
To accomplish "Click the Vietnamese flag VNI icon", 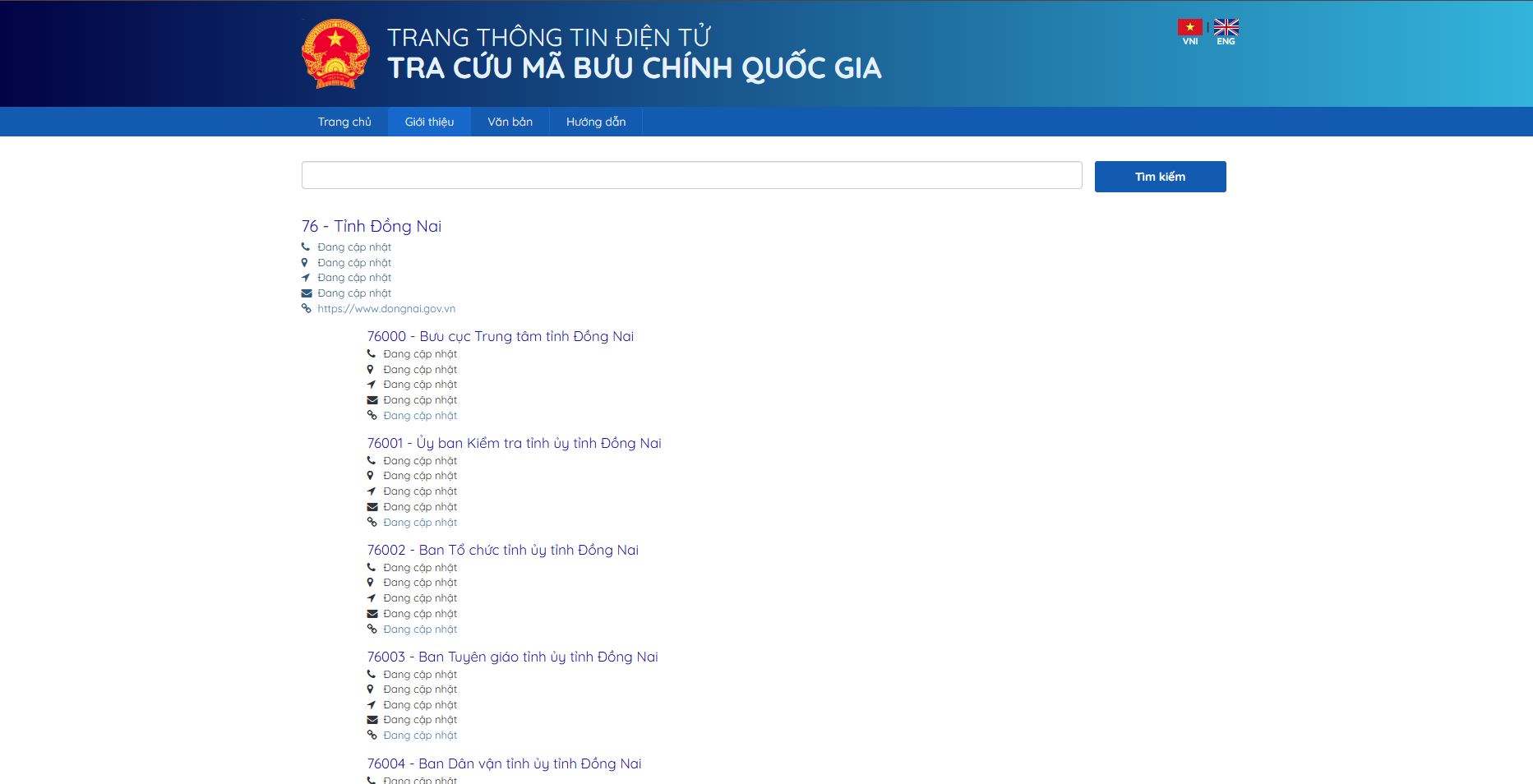I will [1189, 25].
